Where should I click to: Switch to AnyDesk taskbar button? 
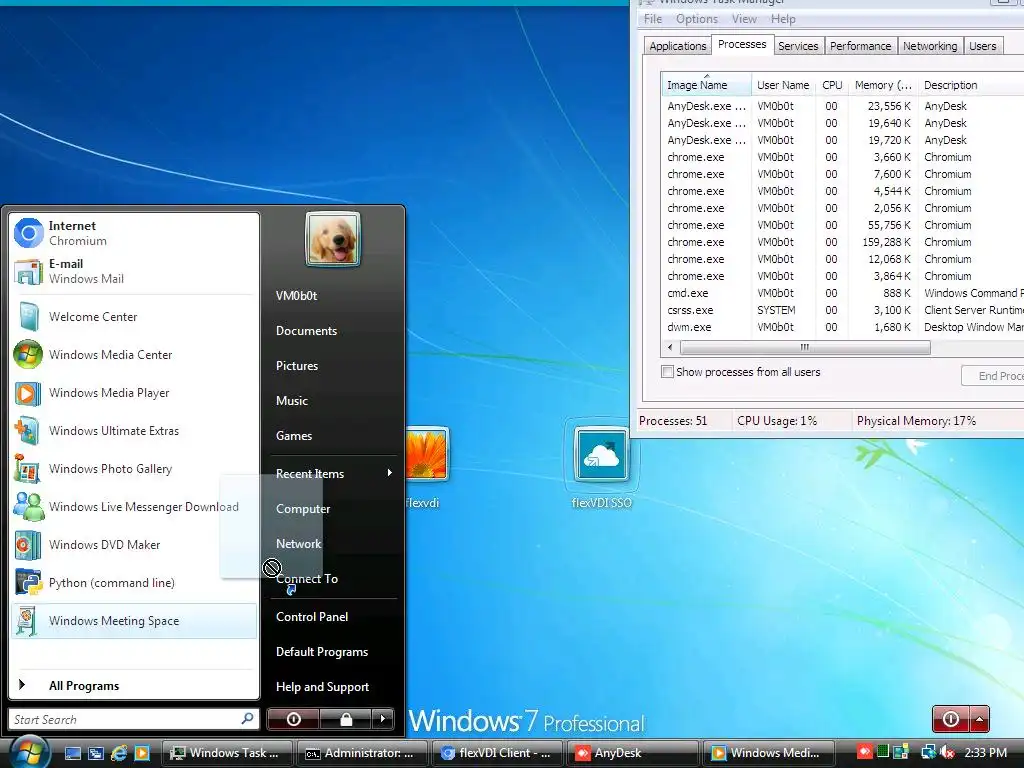632,753
